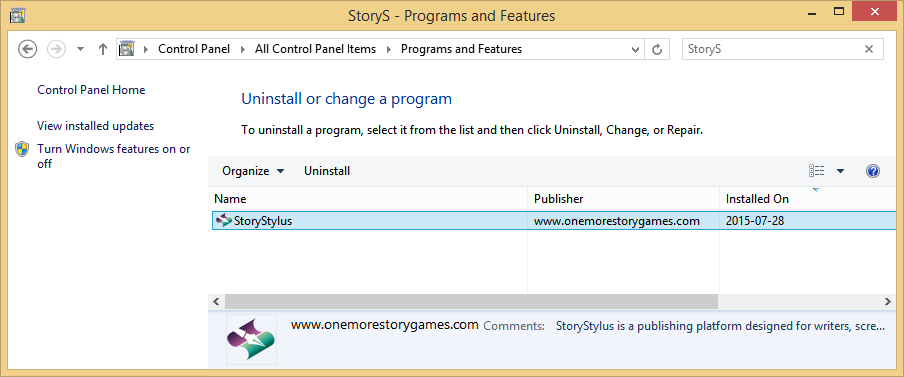Open Control Panel Home link
Image resolution: width=904 pixels, height=377 pixels.
(91, 90)
